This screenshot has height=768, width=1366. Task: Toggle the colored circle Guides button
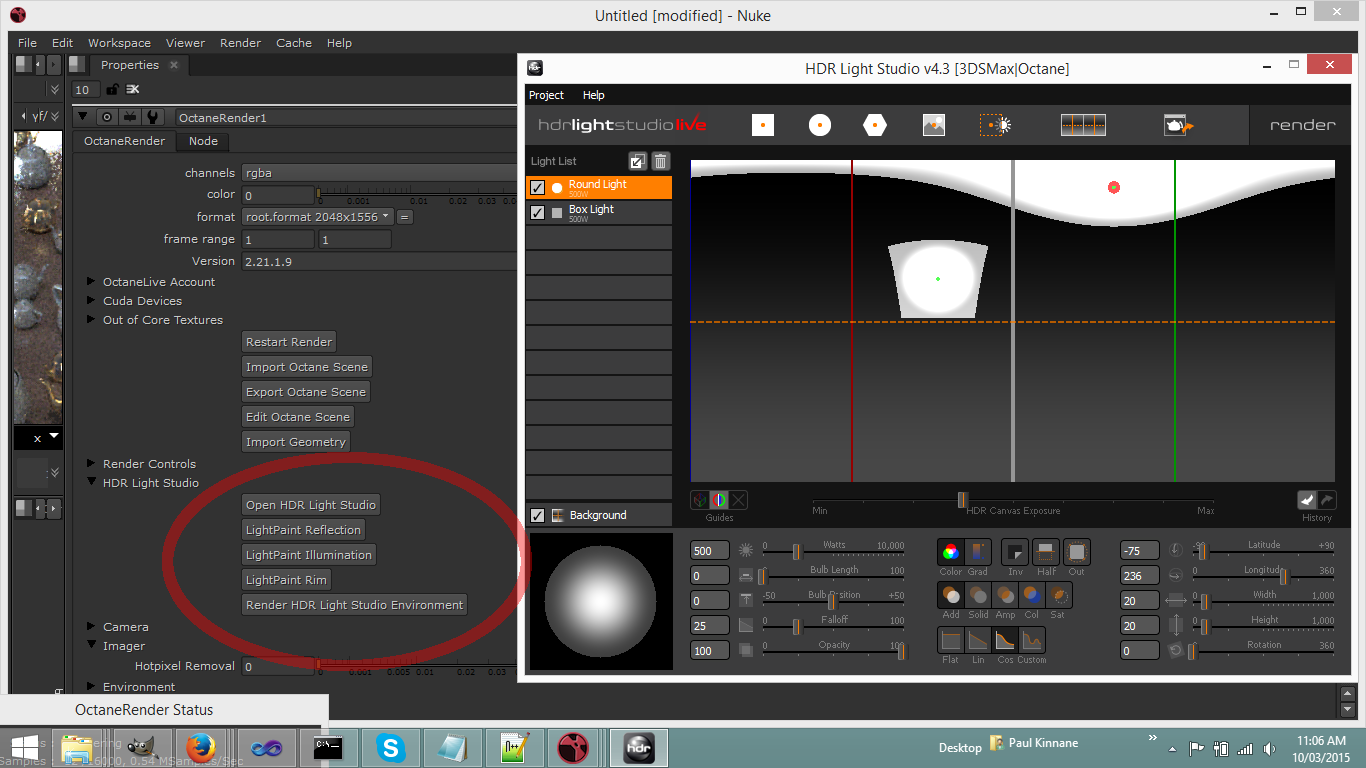[x=719, y=500]
